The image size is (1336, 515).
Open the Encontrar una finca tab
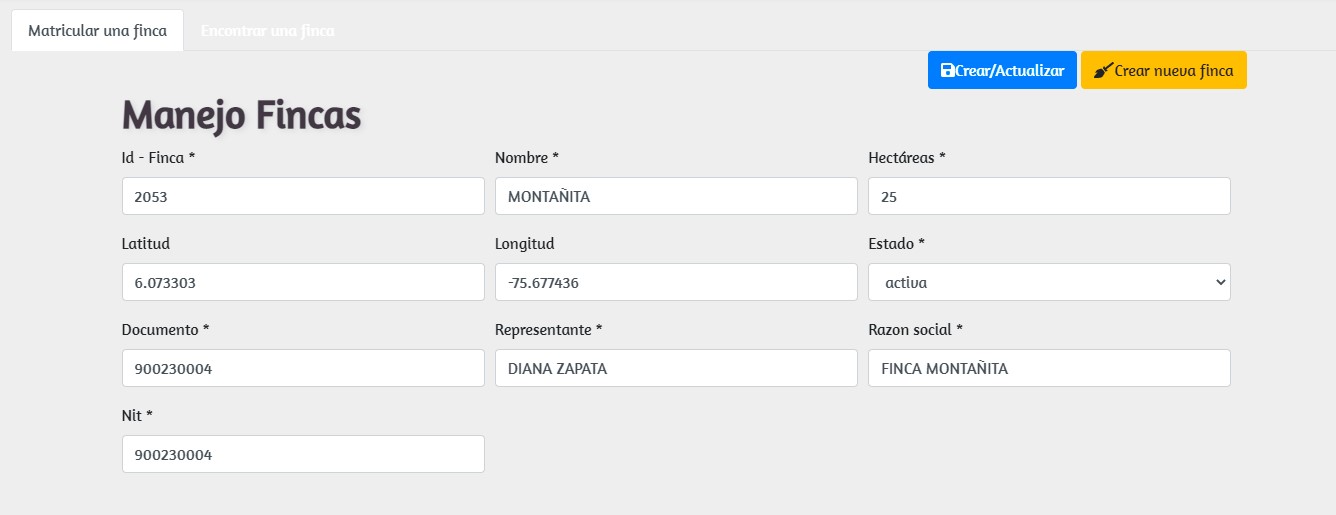(267, 31)
